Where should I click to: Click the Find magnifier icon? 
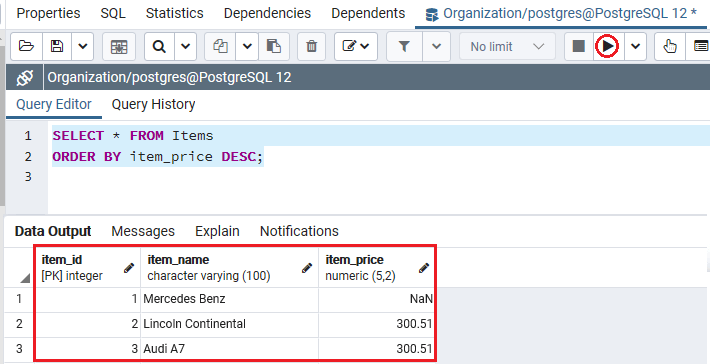click(159, 46)
